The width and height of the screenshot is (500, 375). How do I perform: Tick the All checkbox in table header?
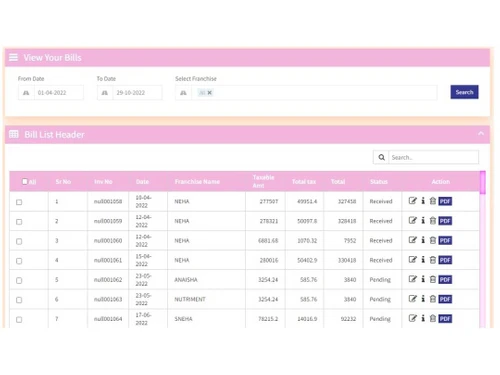[x=25, y=182]
